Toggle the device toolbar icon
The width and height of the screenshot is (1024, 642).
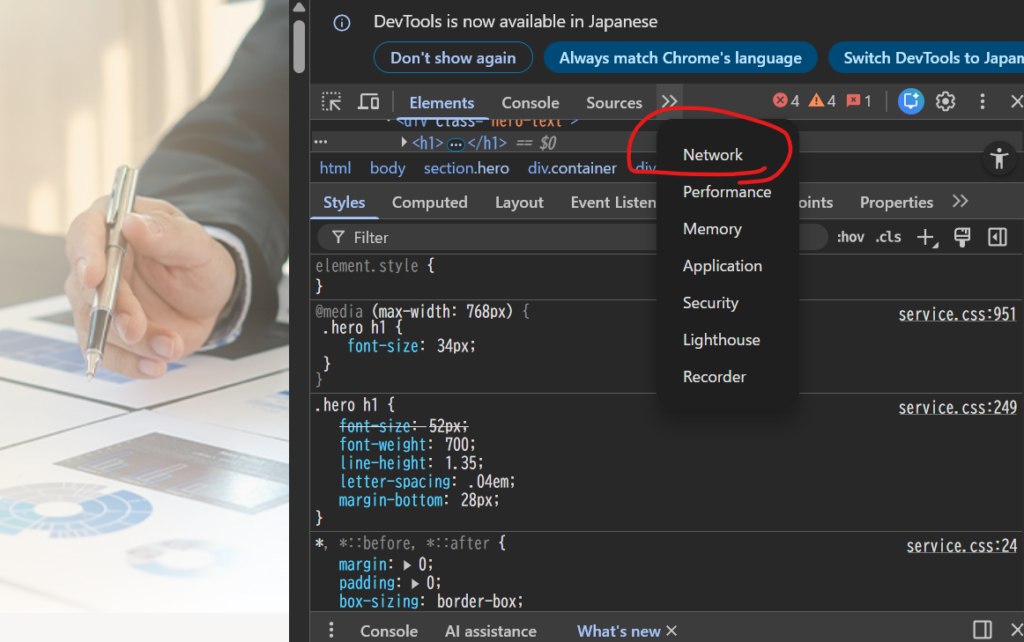pyautogui.click(x=368, y=102)
